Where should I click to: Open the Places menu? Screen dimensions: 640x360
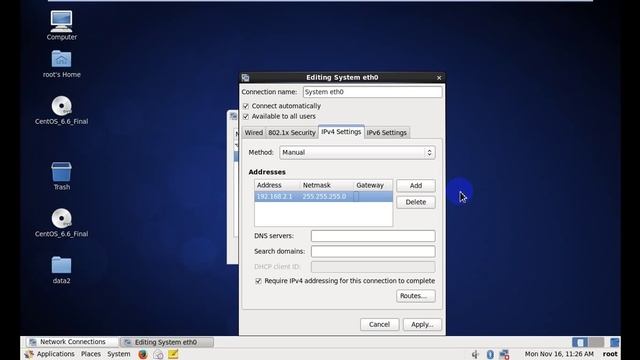[91, 354]
